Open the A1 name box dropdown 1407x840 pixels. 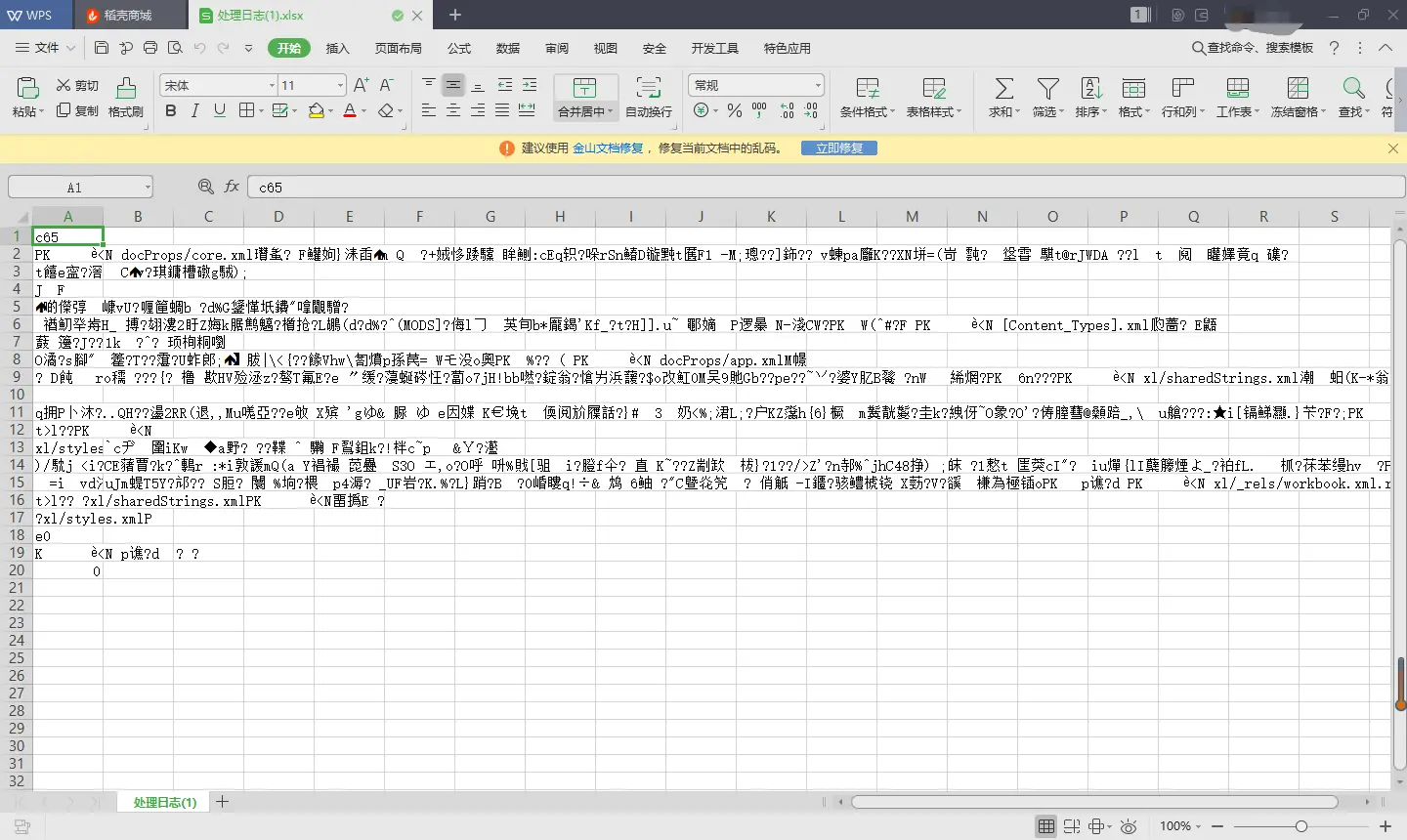pos(148,187)
